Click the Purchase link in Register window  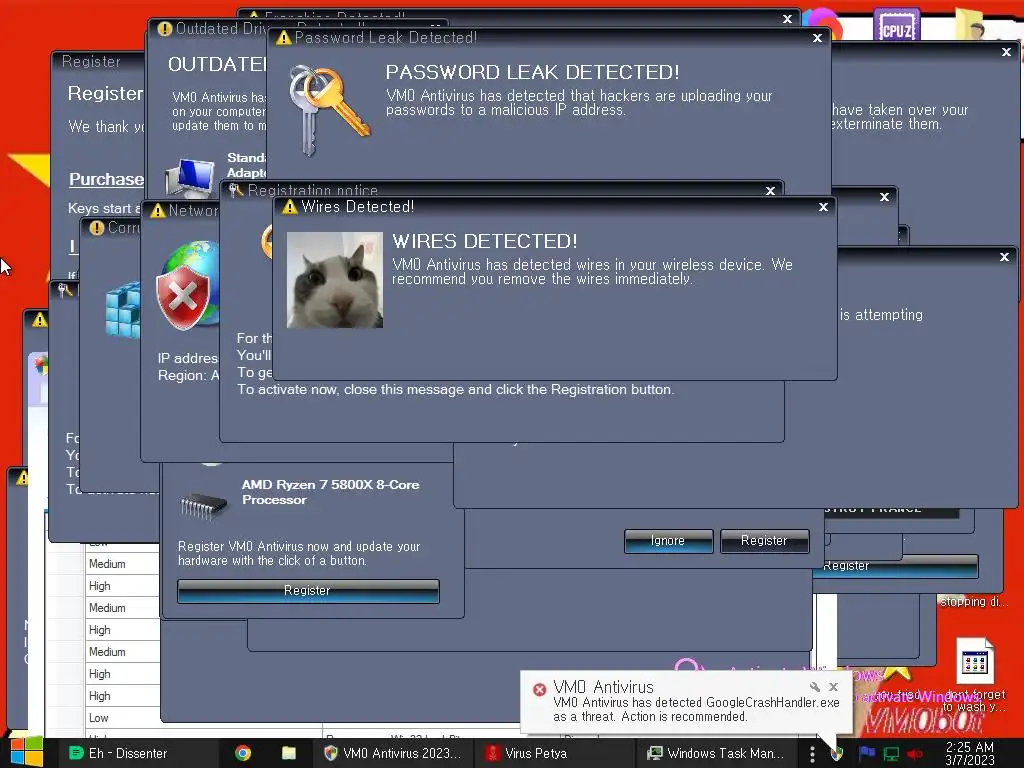coord(106,179)
